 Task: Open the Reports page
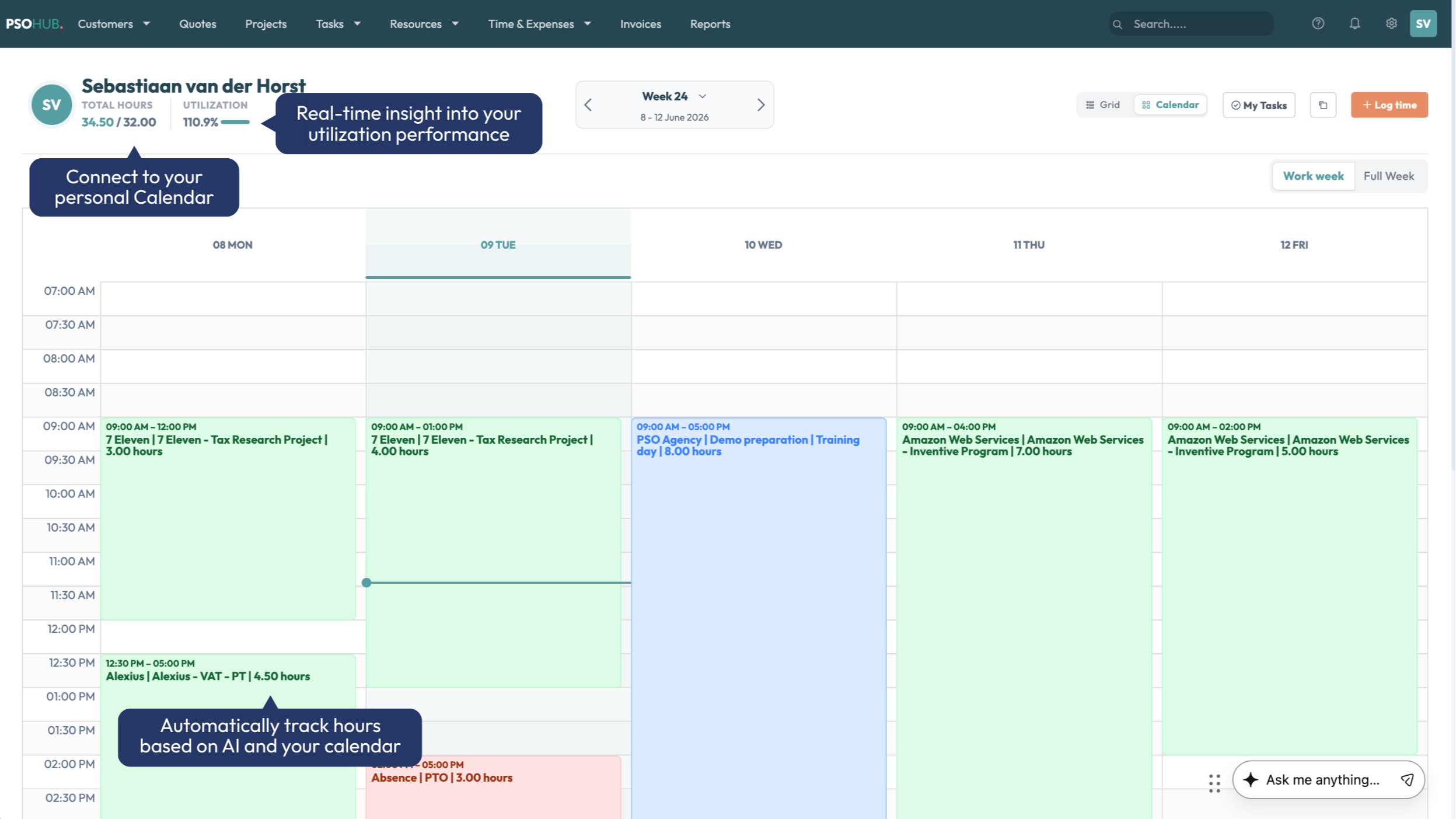(x=710, y=24)
